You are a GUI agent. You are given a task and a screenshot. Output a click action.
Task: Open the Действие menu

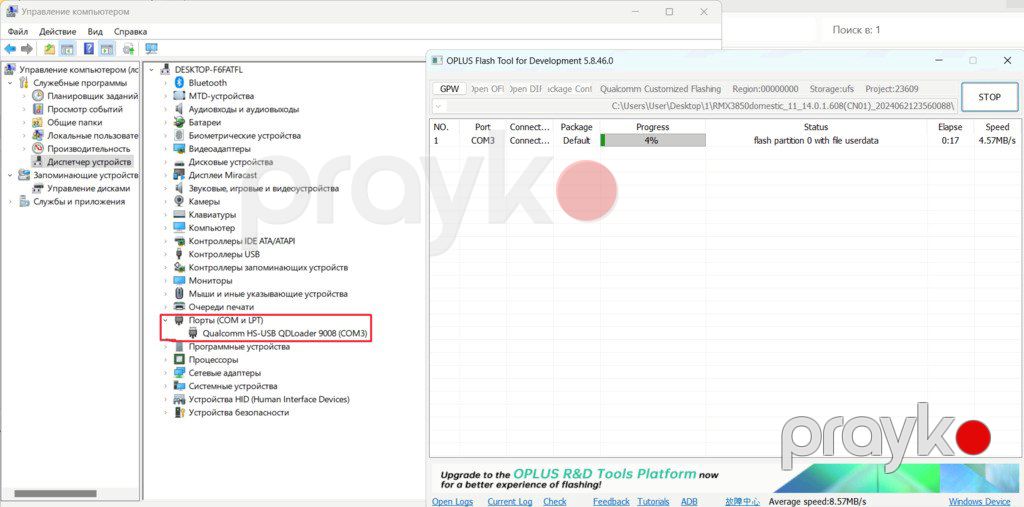[x=57, y=31]
